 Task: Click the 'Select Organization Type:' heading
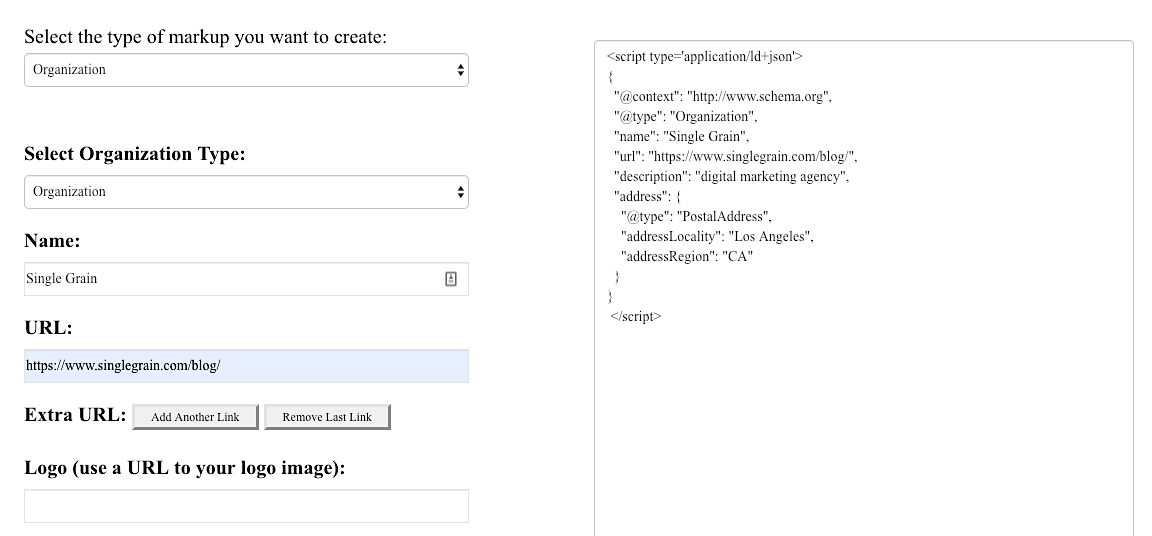tap(135, 154)
